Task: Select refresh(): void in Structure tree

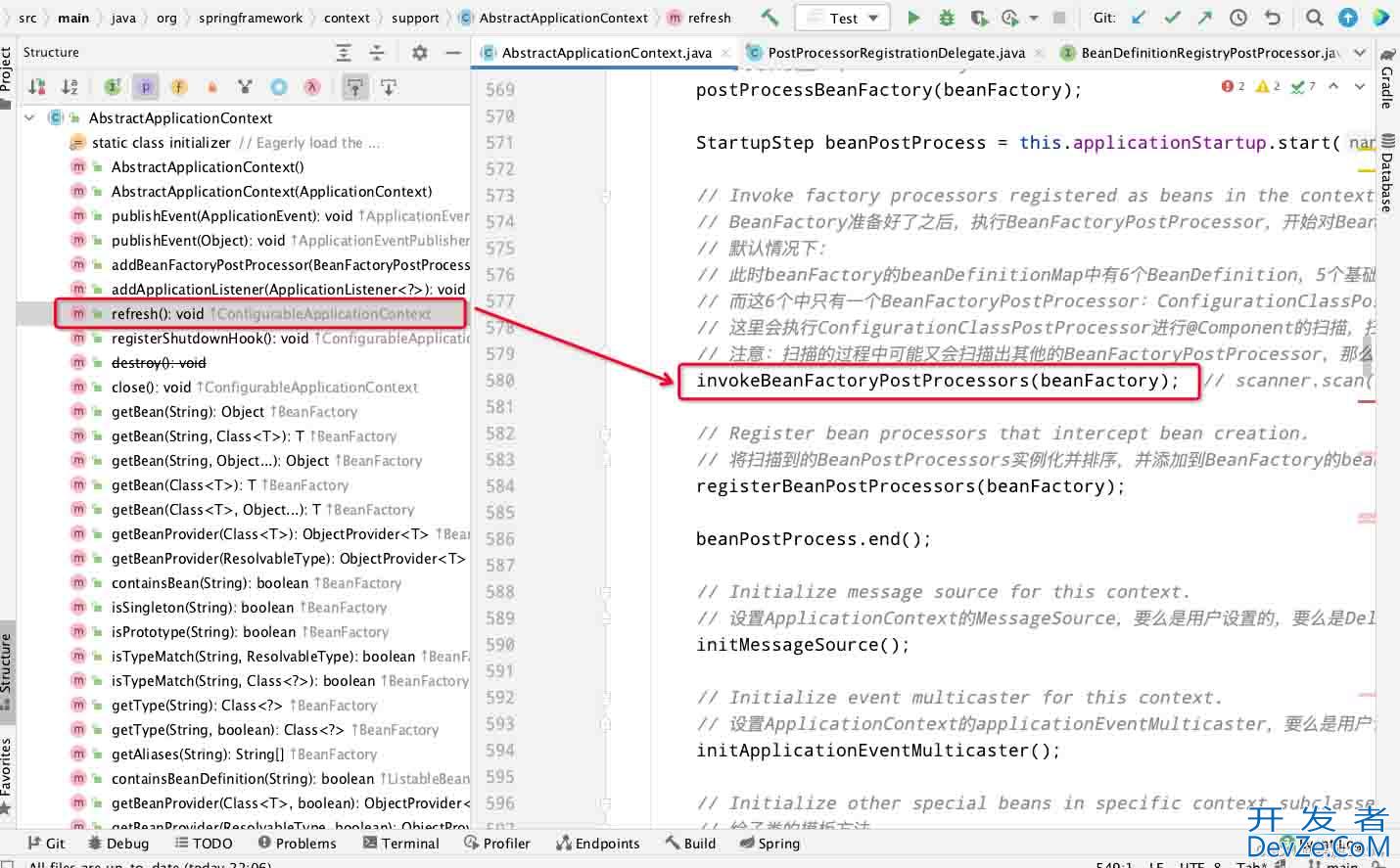Action: pyautogui.click(x=243, y=314)
